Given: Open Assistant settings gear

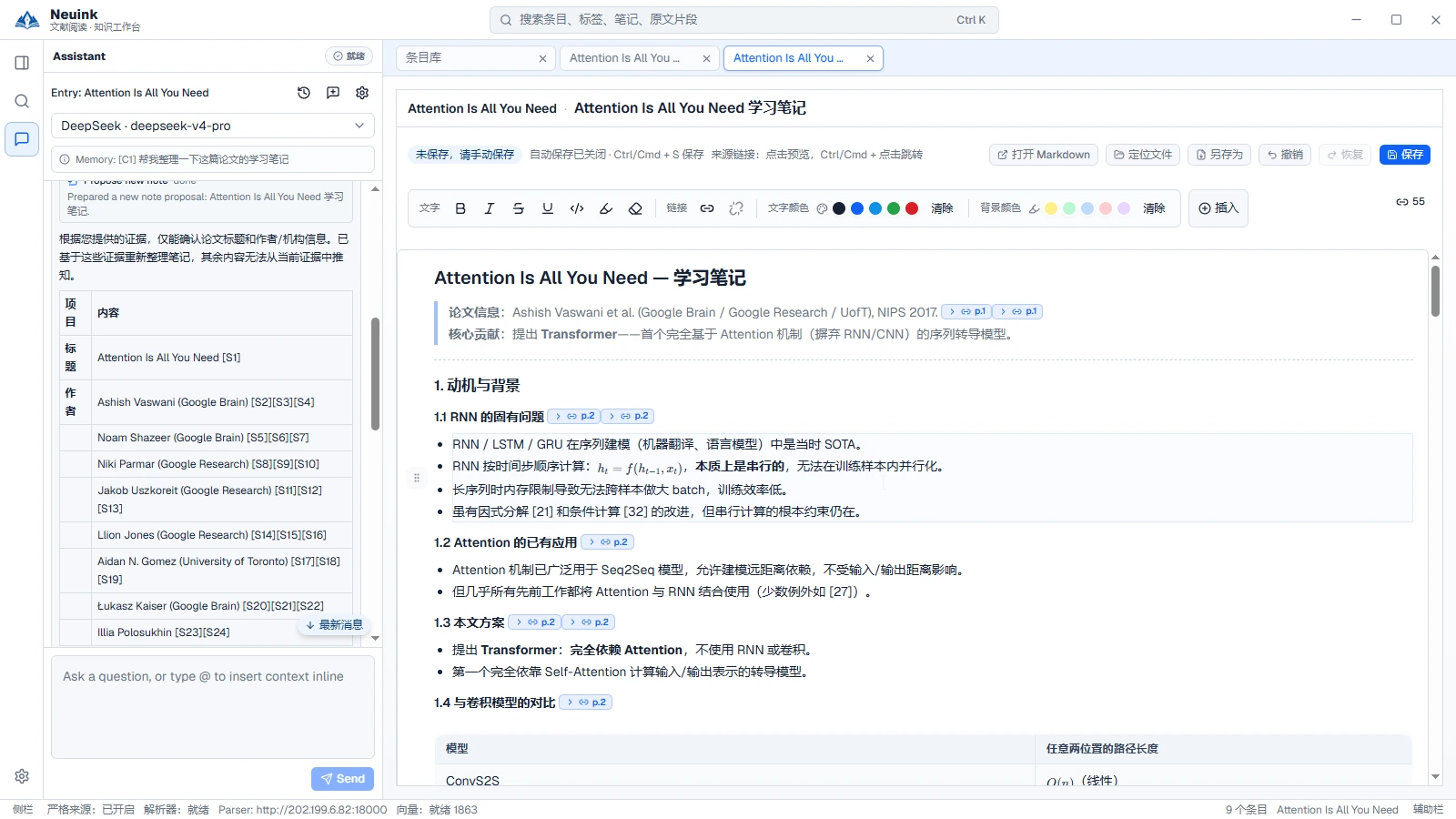Looking at the screenshot, I should click(362, 93).
